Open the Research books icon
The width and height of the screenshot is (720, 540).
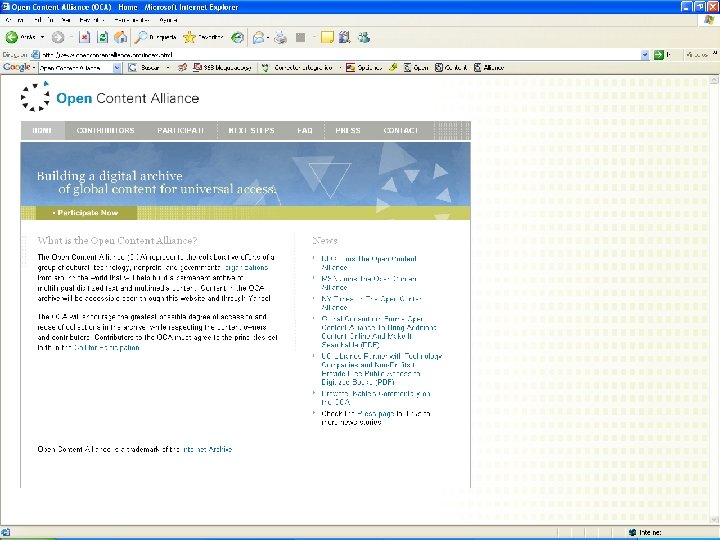coord(344,38)
